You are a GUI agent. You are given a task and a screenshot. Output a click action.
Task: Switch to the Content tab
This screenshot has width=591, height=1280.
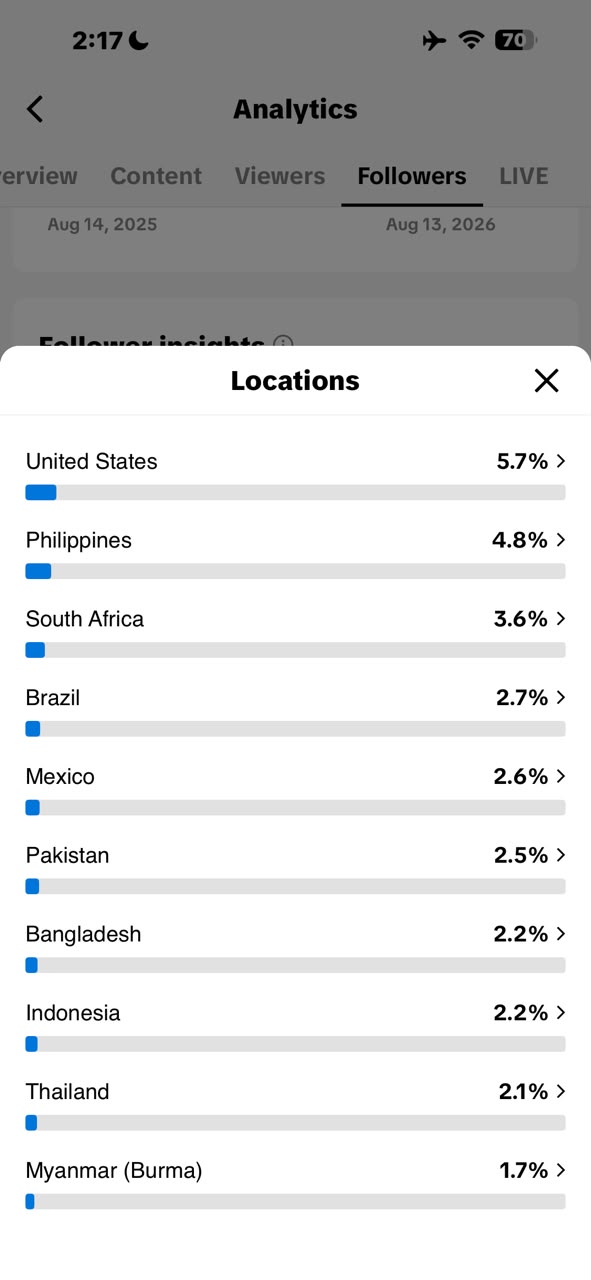click(156, 176)
